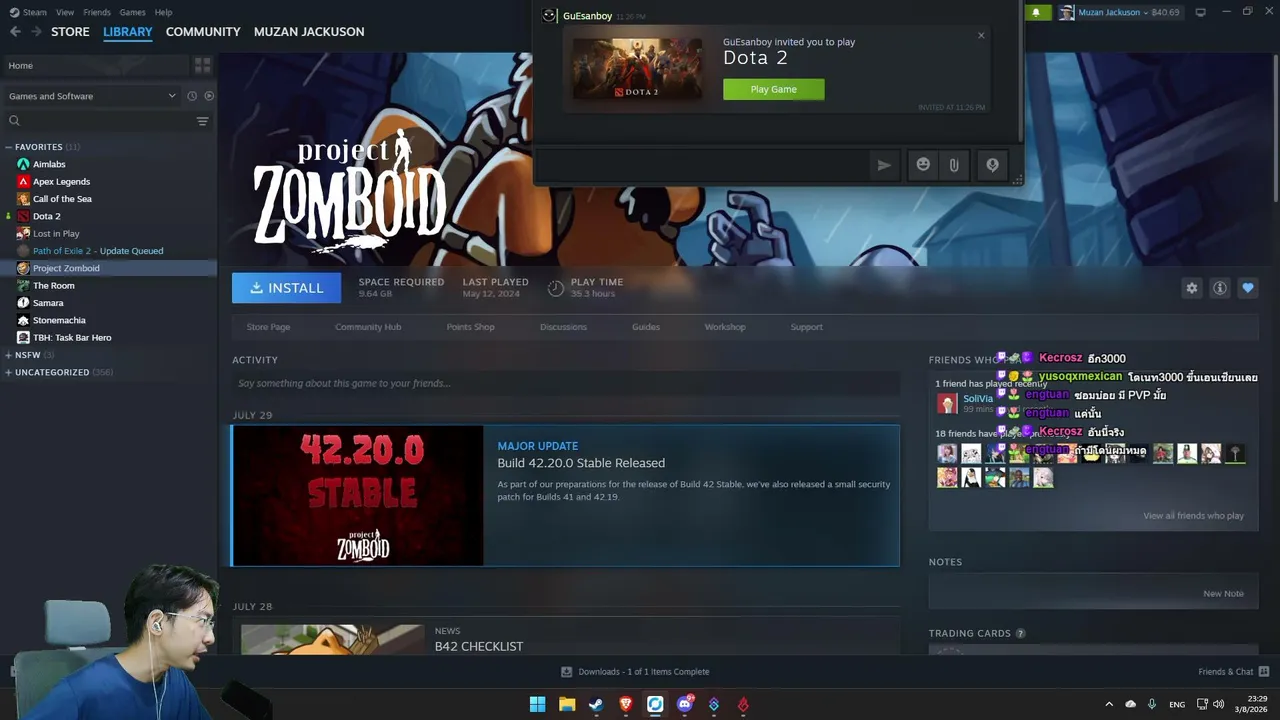Open the Muzan Jackuson profile tab
This screenshot has height=720, width=1280.
pyautogui.click(x=309, y=32)
